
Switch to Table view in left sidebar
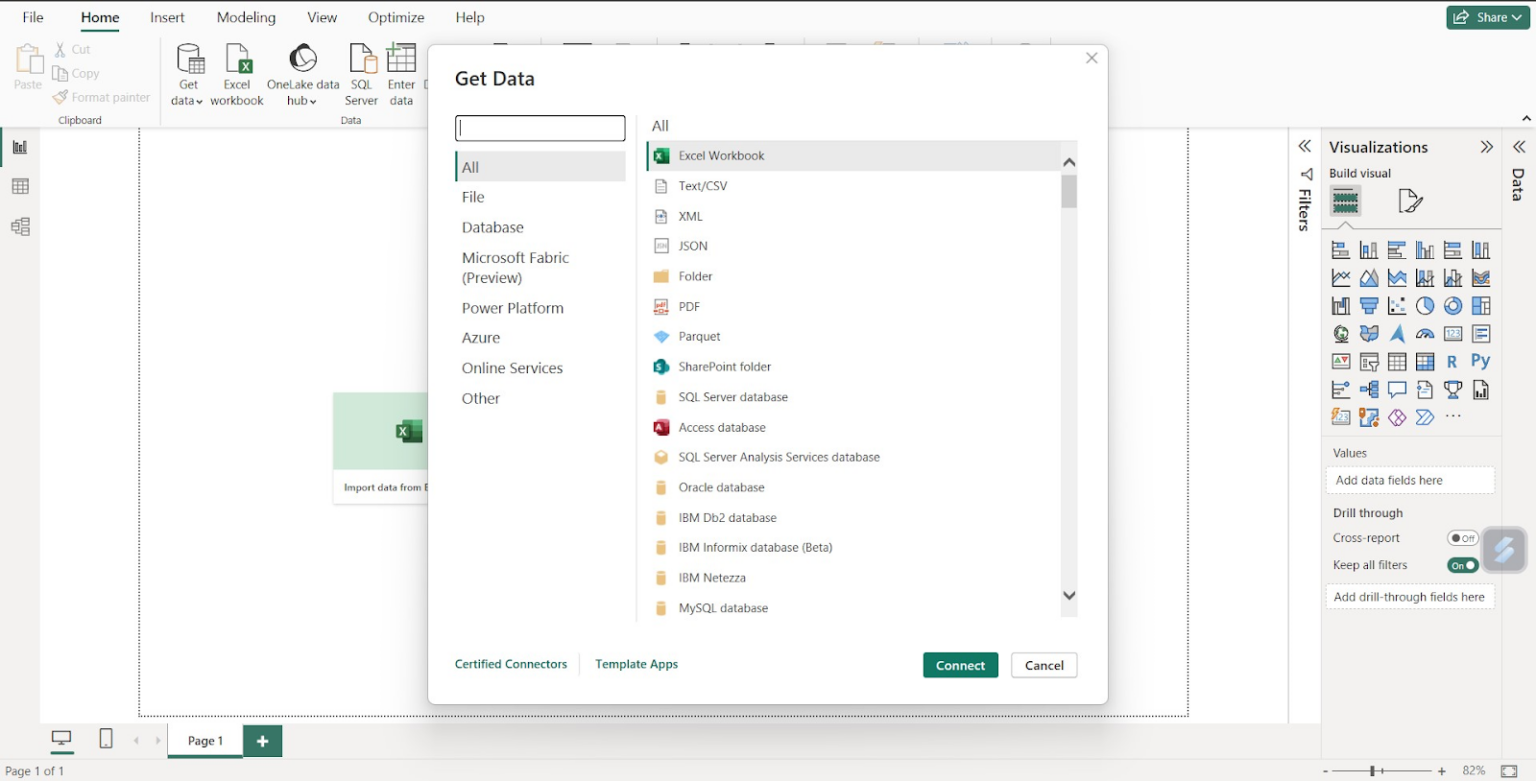tap(19, 186)
